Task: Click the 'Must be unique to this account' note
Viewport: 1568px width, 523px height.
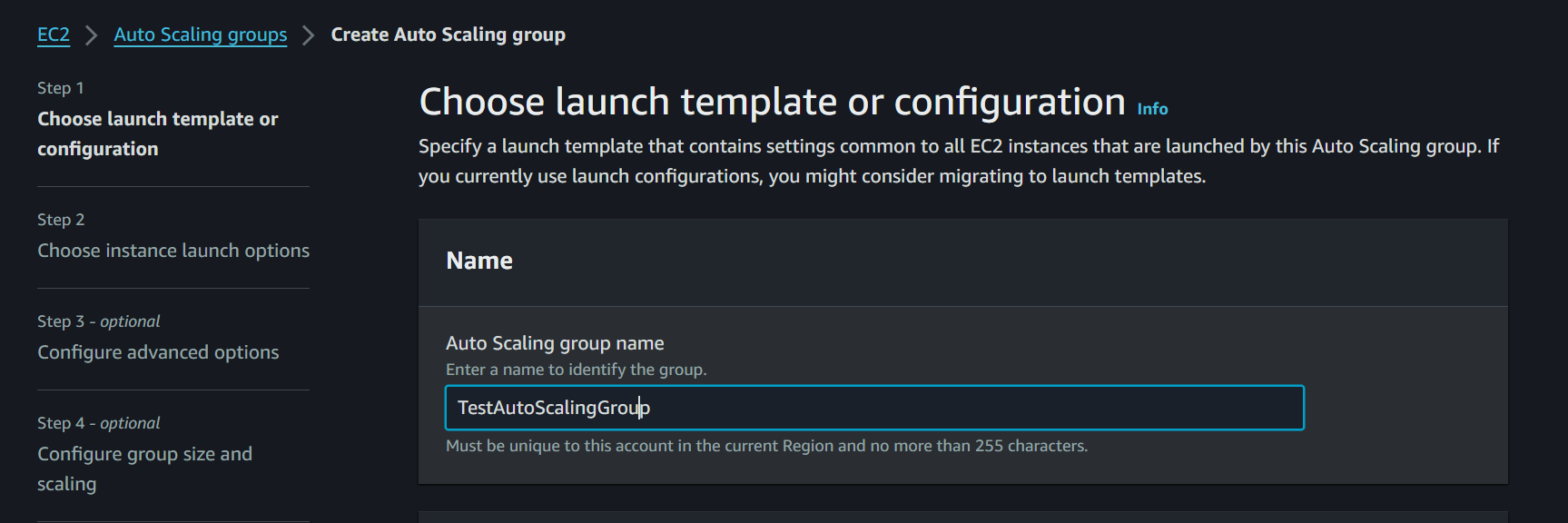Action: [x=766, y=446]
